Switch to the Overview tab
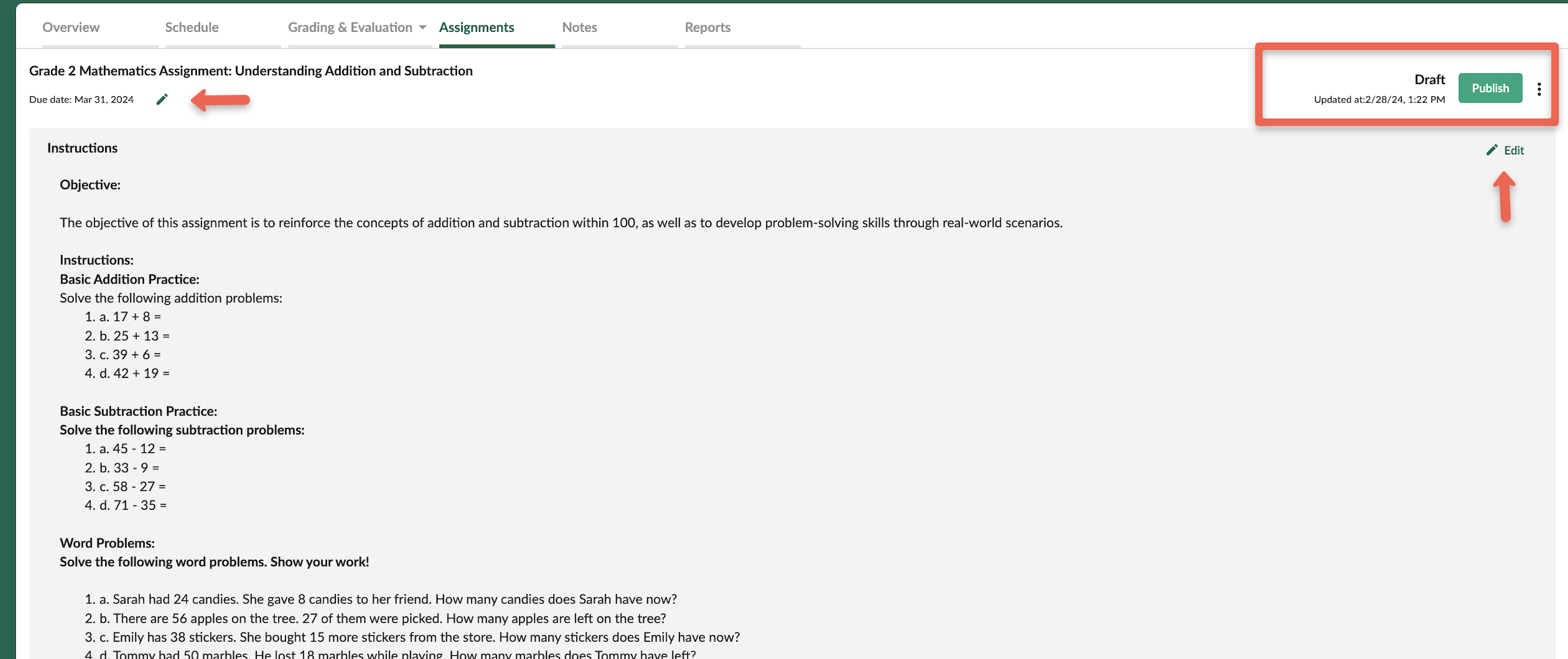The width and height of the screenshot is (1568, 659). click(x=71, y=27)
